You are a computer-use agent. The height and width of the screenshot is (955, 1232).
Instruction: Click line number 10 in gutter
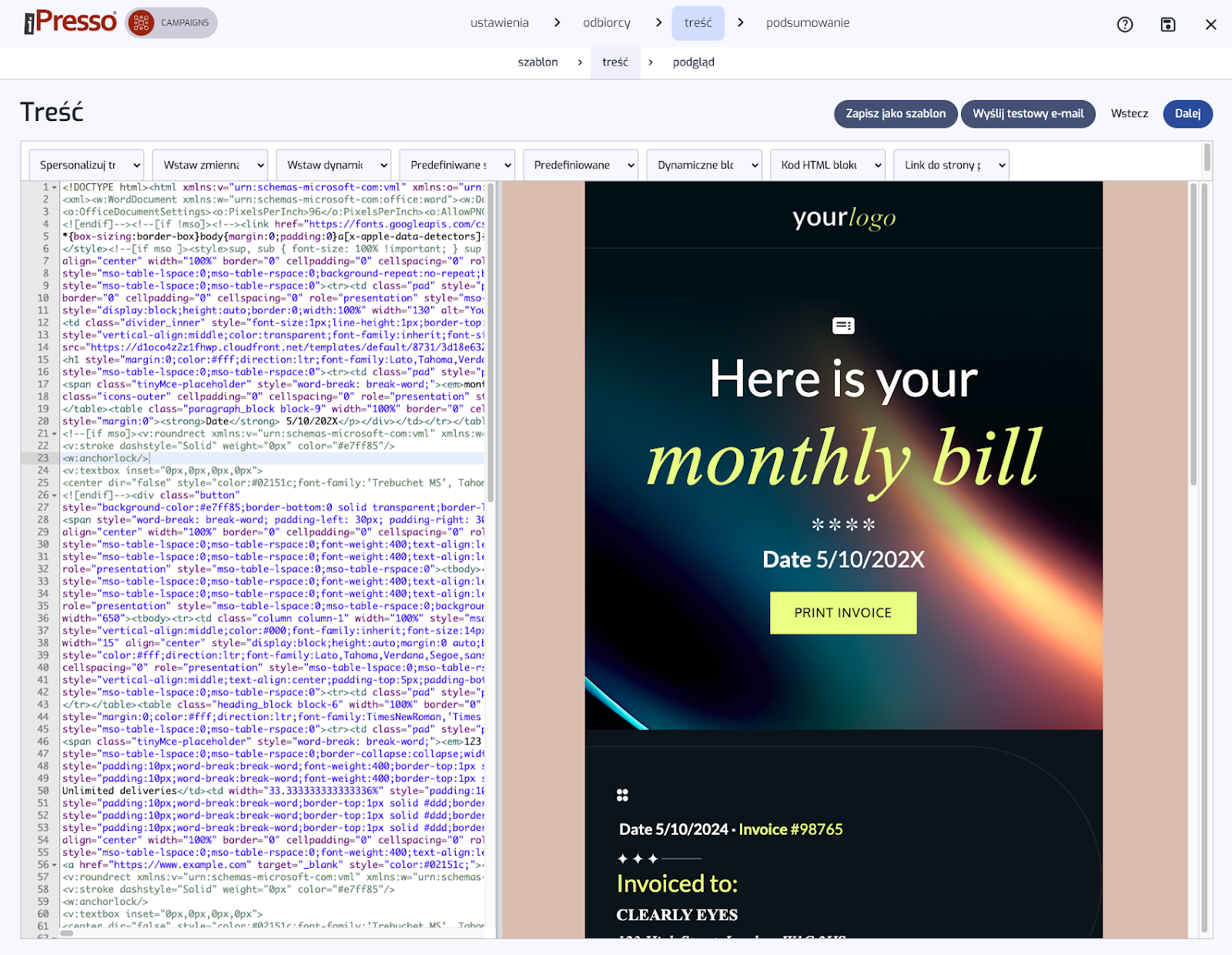tap(43, 298)
